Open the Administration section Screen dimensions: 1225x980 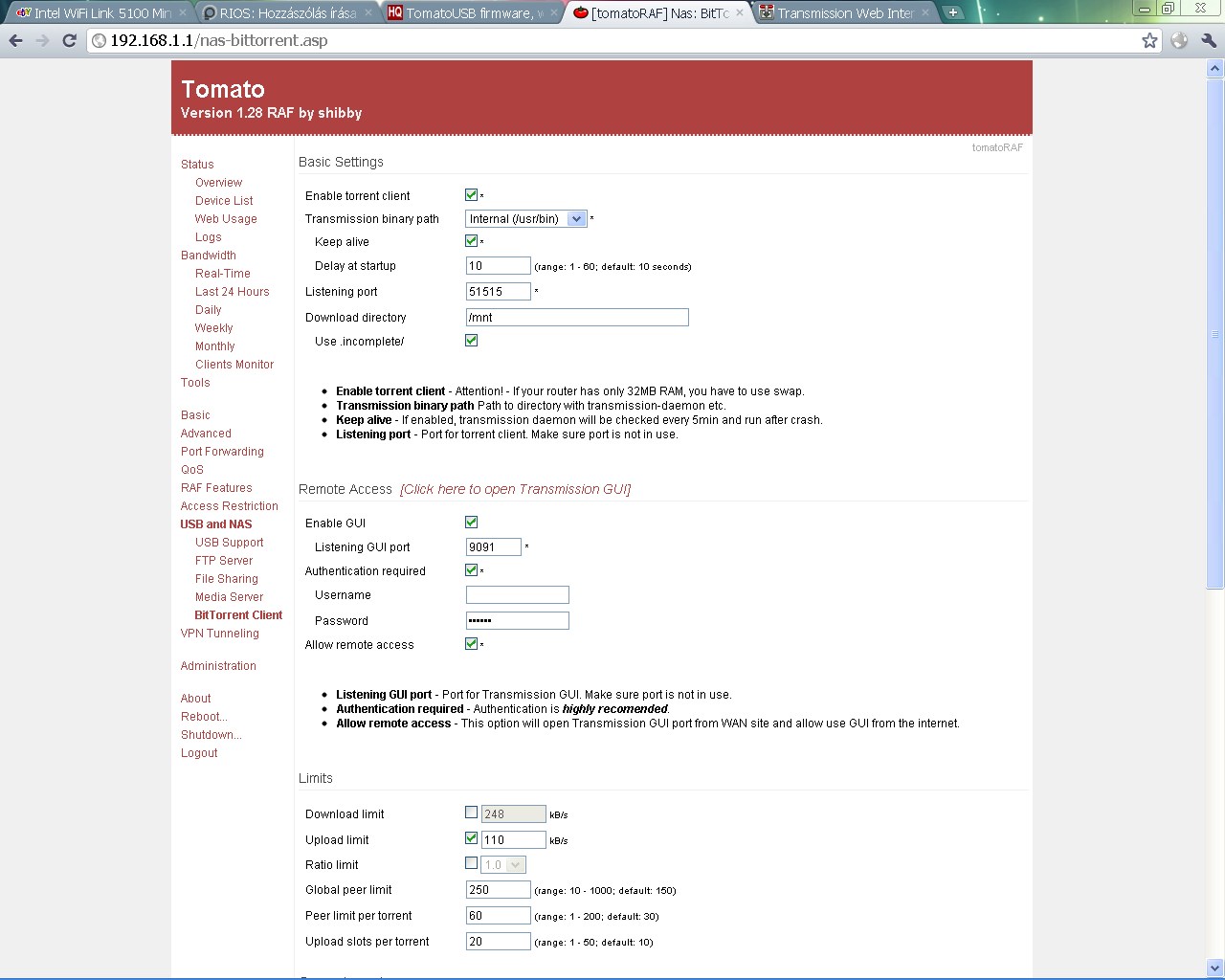click(218, 666)
